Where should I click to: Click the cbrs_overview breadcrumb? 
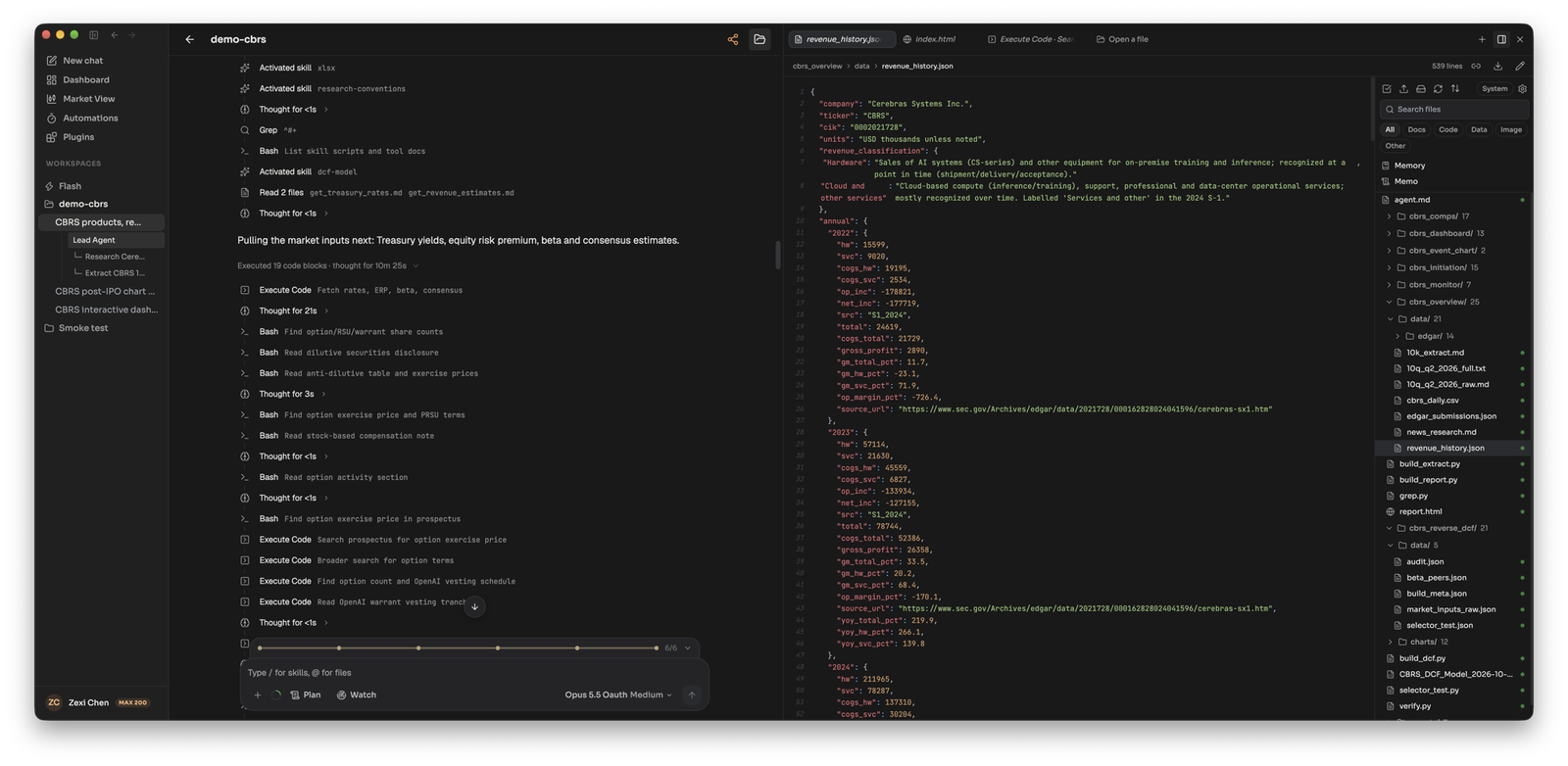pyautogui.click(x=817, y=67)
